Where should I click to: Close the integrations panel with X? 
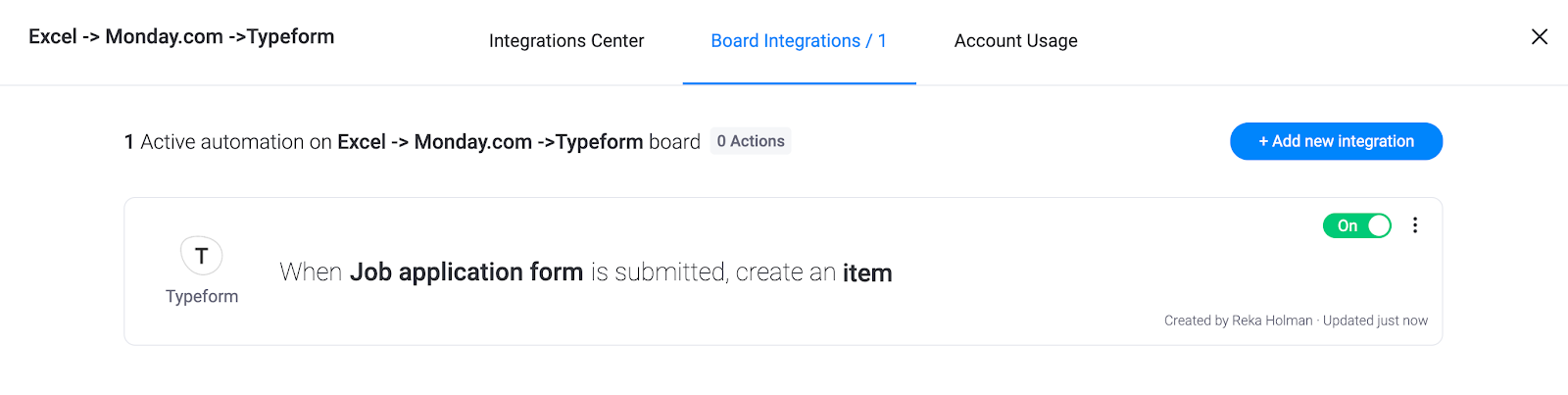(x=1540, y=36)
